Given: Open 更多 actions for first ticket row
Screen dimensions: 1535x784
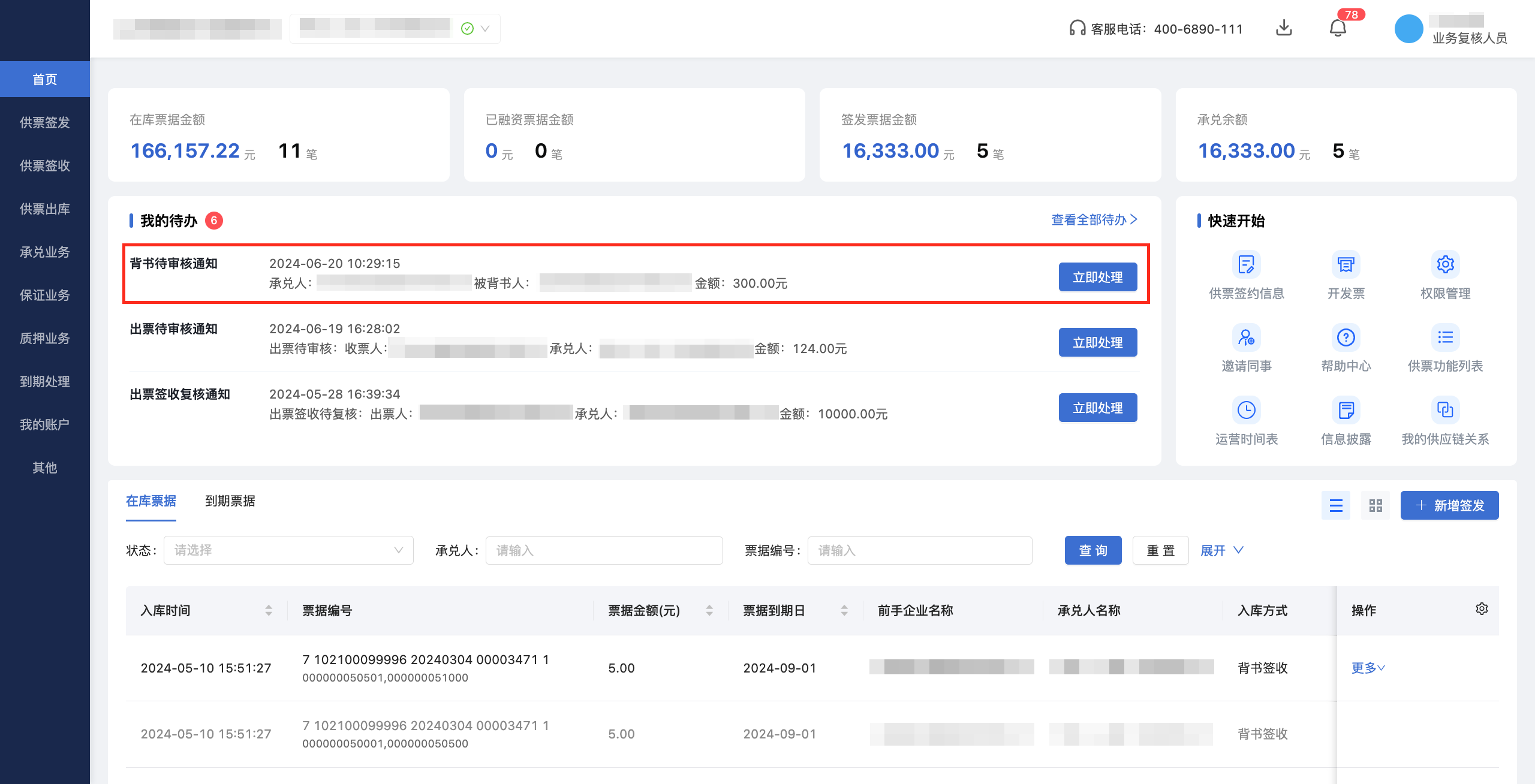Looking at the screenshot, I should (x=1367, y=667).
